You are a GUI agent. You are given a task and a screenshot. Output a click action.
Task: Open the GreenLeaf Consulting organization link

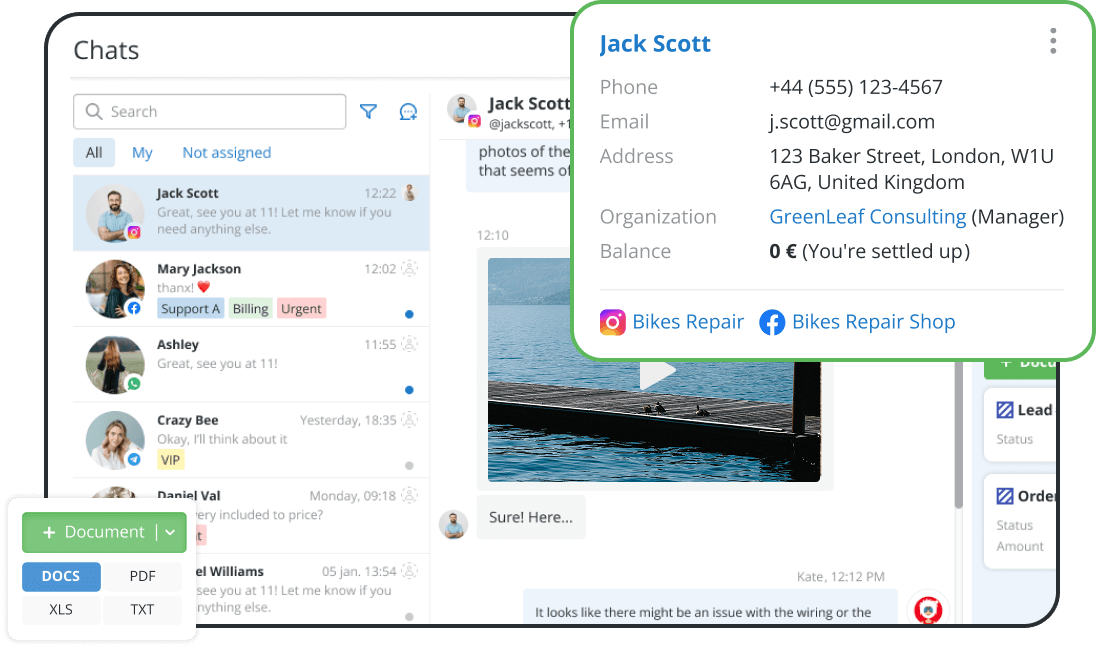[x=867, y=216]
